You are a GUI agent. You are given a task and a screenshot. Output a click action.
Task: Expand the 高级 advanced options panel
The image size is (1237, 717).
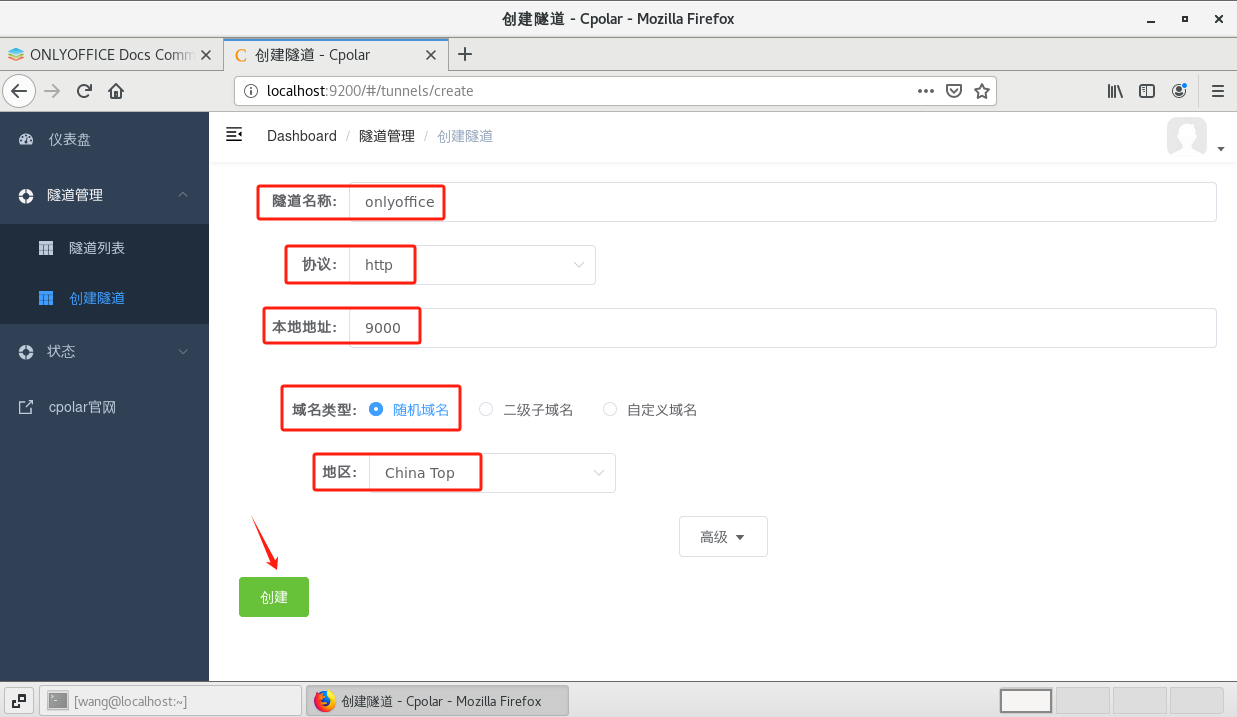pyautogui.click(x=723, y=536)
